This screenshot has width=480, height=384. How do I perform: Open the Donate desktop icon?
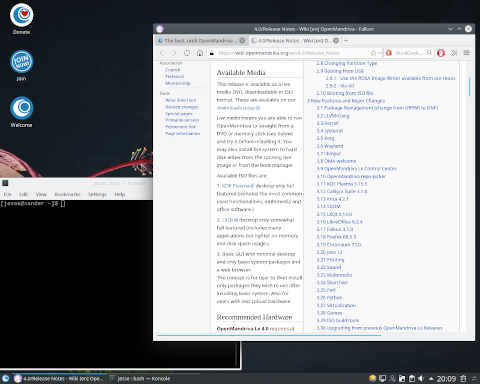click(21, 19)
